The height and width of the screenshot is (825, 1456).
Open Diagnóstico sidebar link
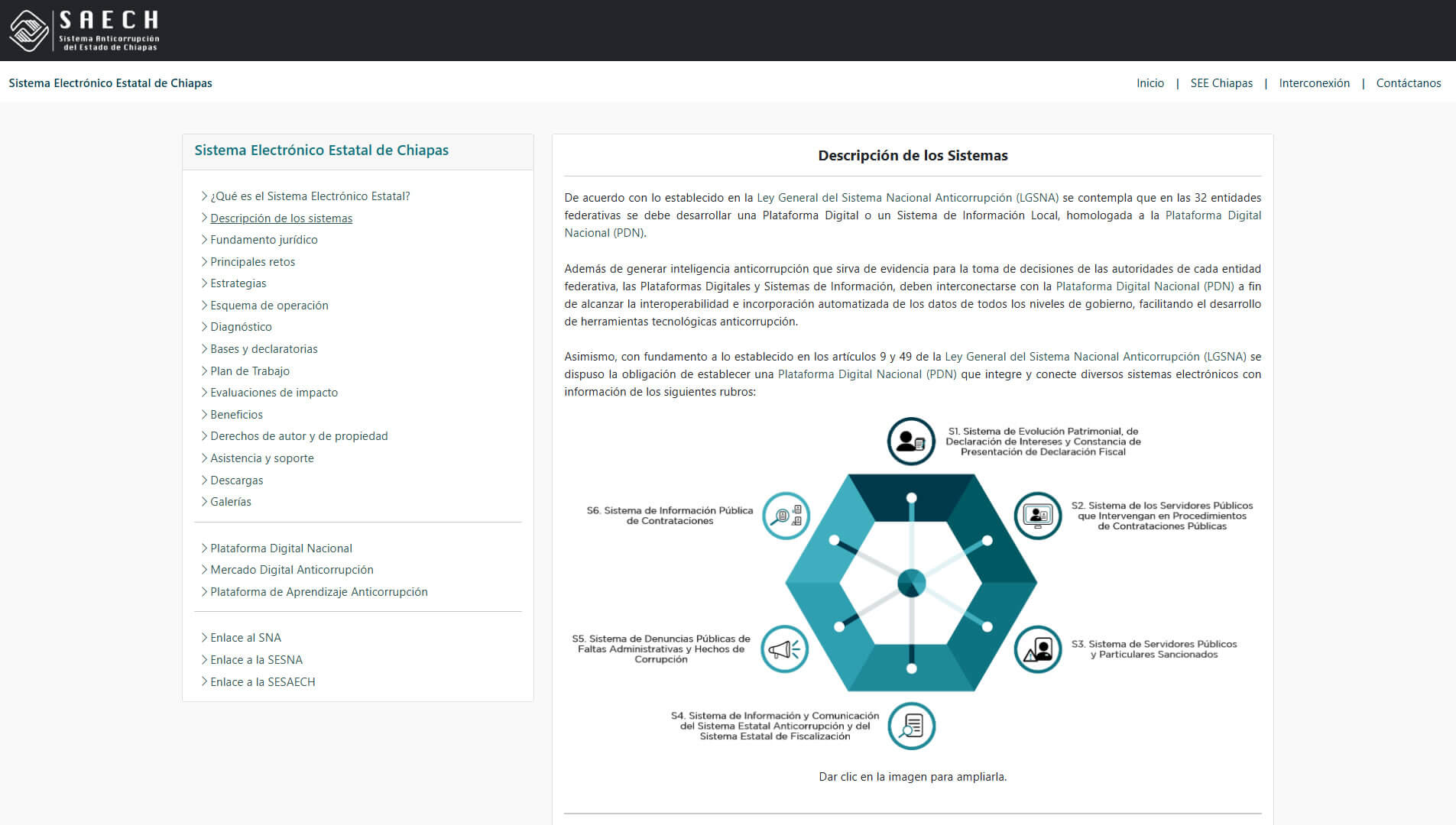point(241,327)
